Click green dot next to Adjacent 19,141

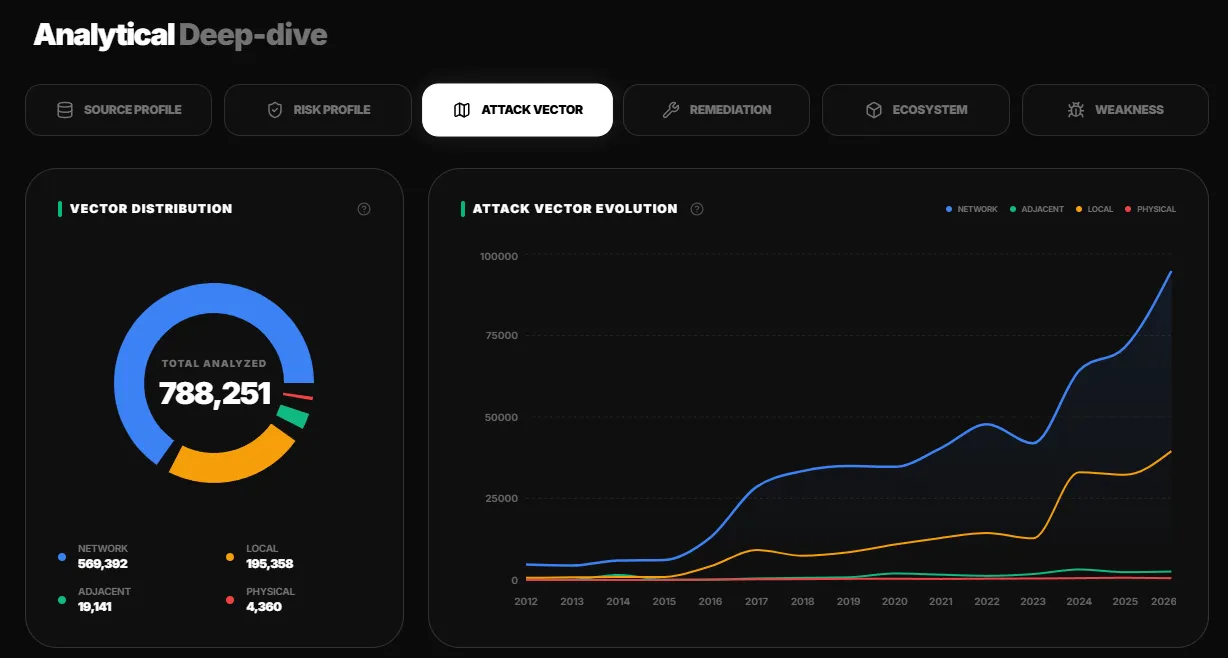(x=62, y=600)
